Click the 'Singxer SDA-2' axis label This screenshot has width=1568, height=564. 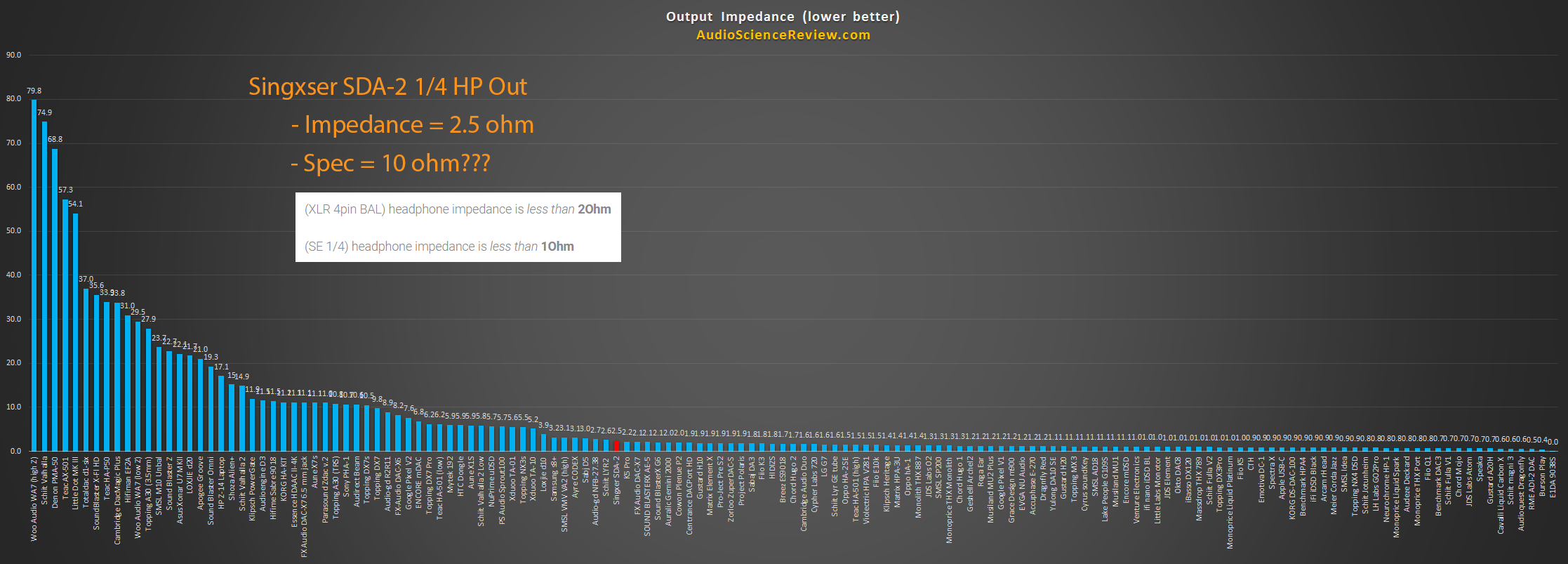[617, 480]
